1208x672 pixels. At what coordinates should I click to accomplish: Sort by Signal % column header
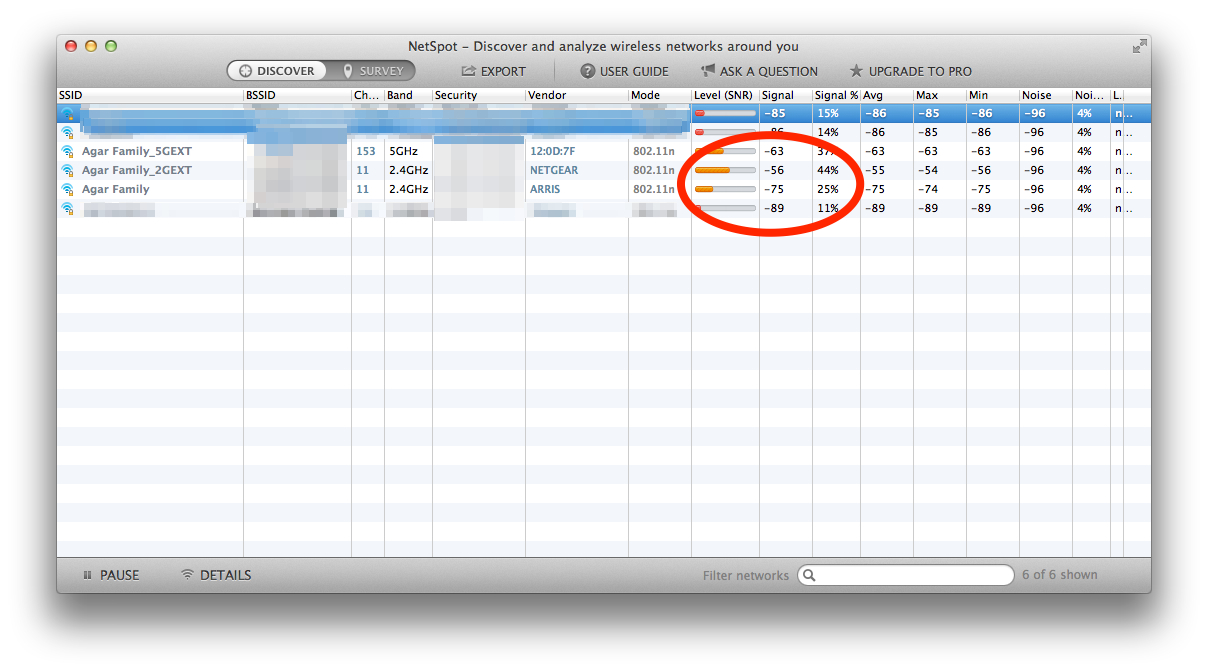click(836, 95)
